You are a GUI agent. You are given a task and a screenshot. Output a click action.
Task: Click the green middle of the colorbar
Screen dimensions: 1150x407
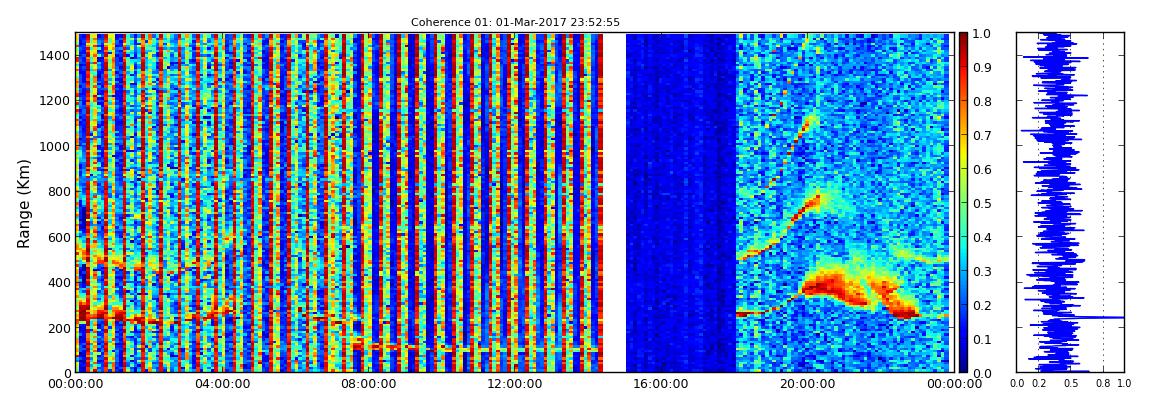pyautogui.click(x=963, y=203)
